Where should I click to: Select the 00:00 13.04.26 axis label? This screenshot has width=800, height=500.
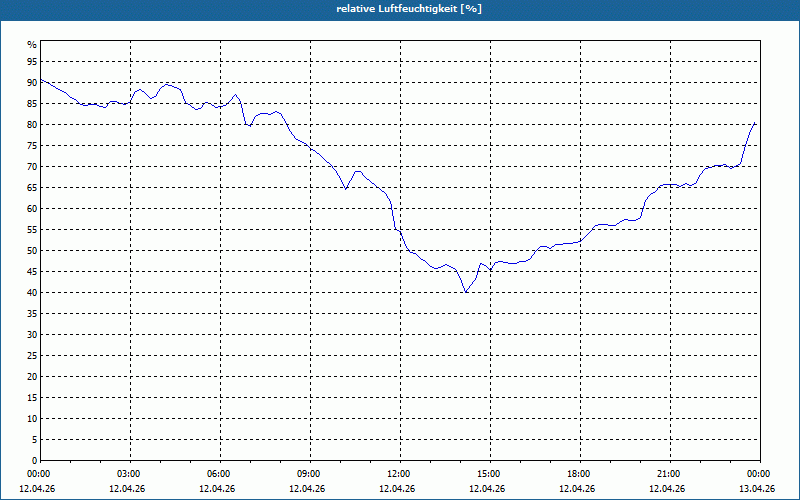[x=757, y=481]
